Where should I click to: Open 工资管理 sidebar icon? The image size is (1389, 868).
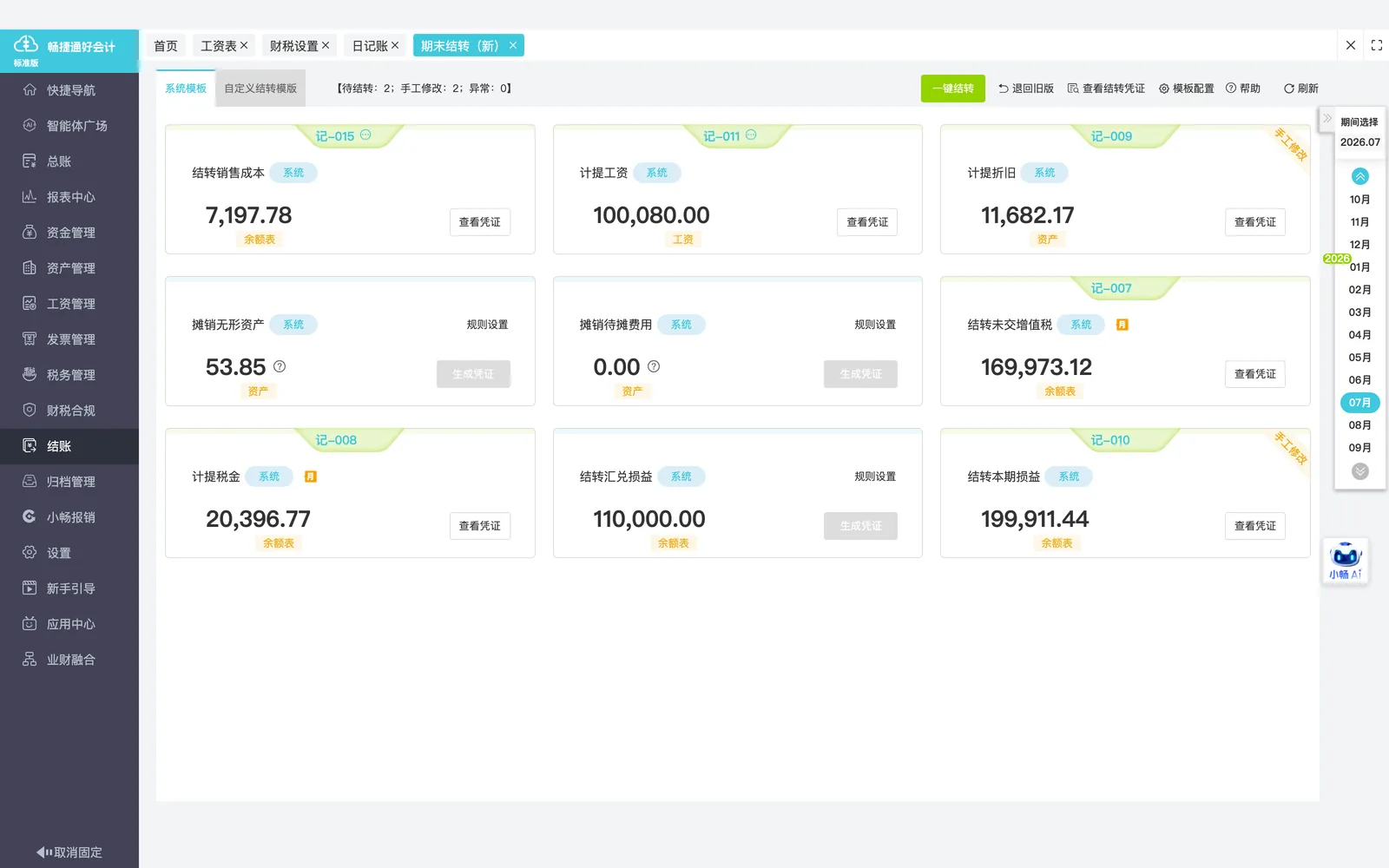(x=30, y=304)
